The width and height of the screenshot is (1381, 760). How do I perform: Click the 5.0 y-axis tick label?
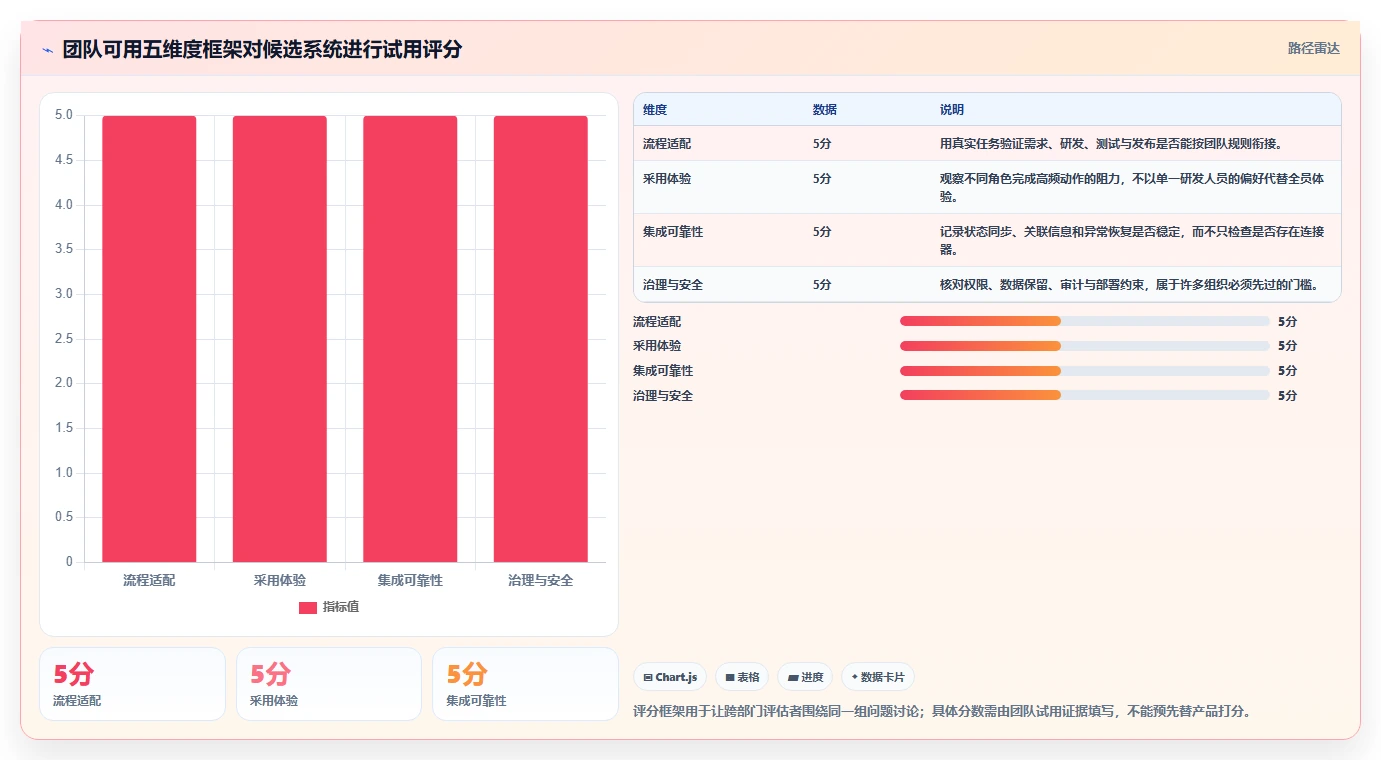pos(64,115)
